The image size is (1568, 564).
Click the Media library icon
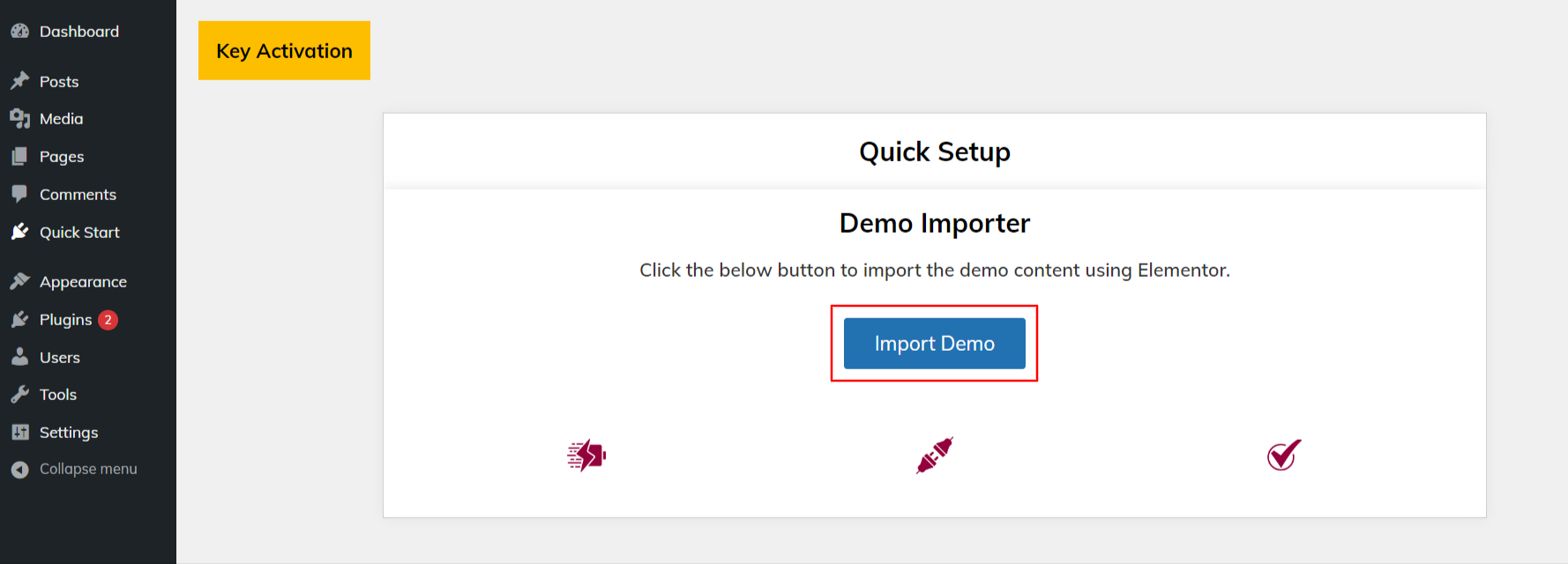(x=20, y=118)
